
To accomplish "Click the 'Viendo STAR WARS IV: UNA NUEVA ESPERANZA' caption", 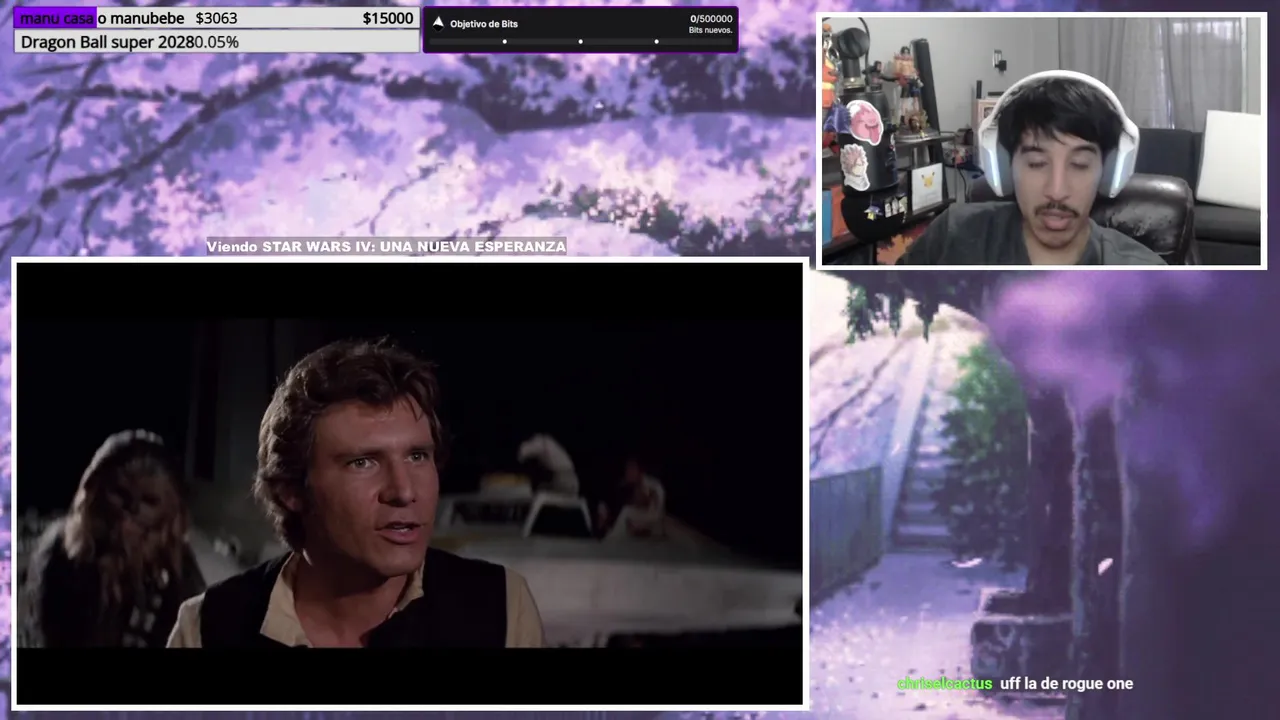I will [x=386, y=246].
